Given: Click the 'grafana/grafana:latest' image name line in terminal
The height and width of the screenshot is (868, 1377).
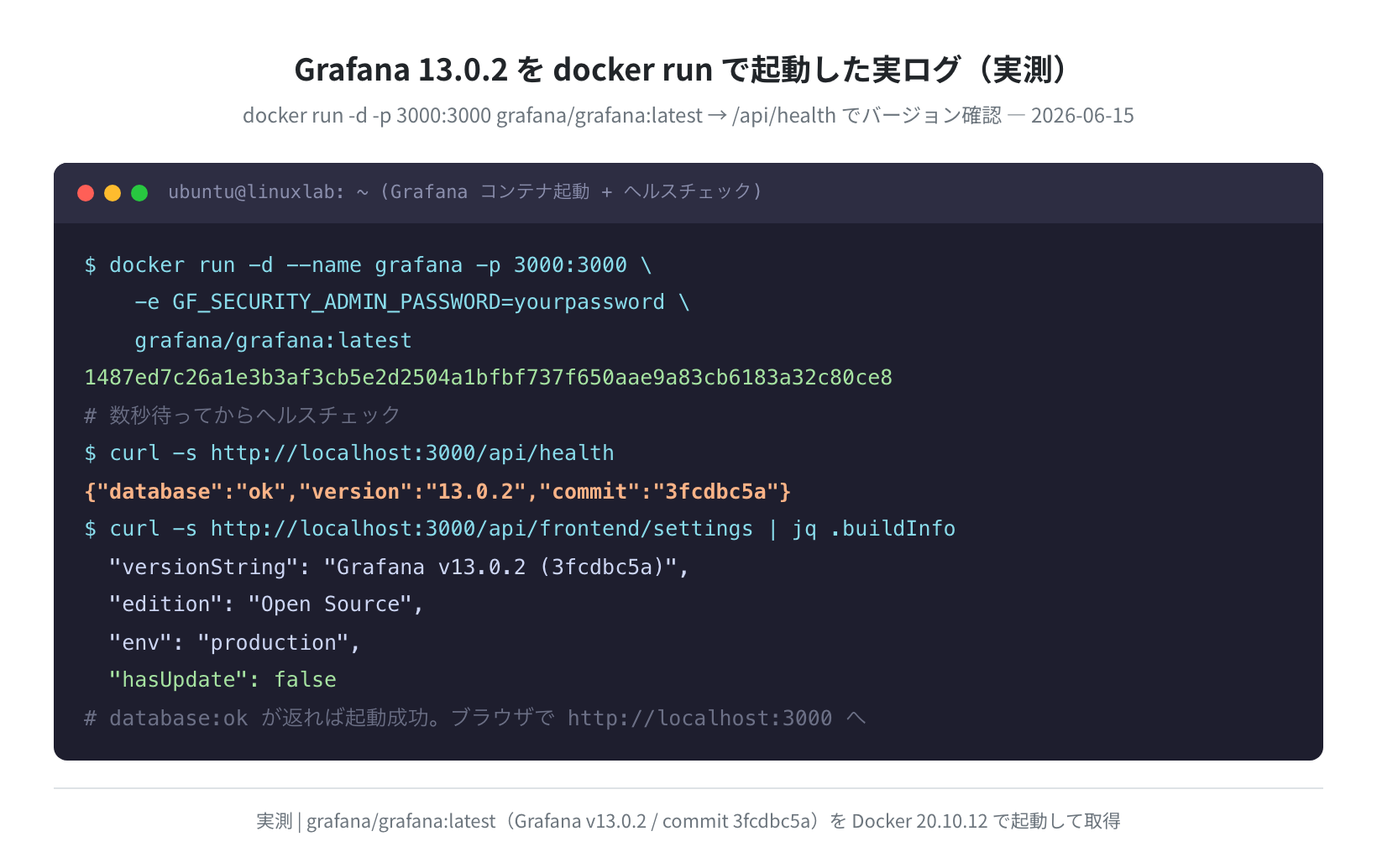Looking at the screenshot, I should pyautogui.click(x=273, y=340).
